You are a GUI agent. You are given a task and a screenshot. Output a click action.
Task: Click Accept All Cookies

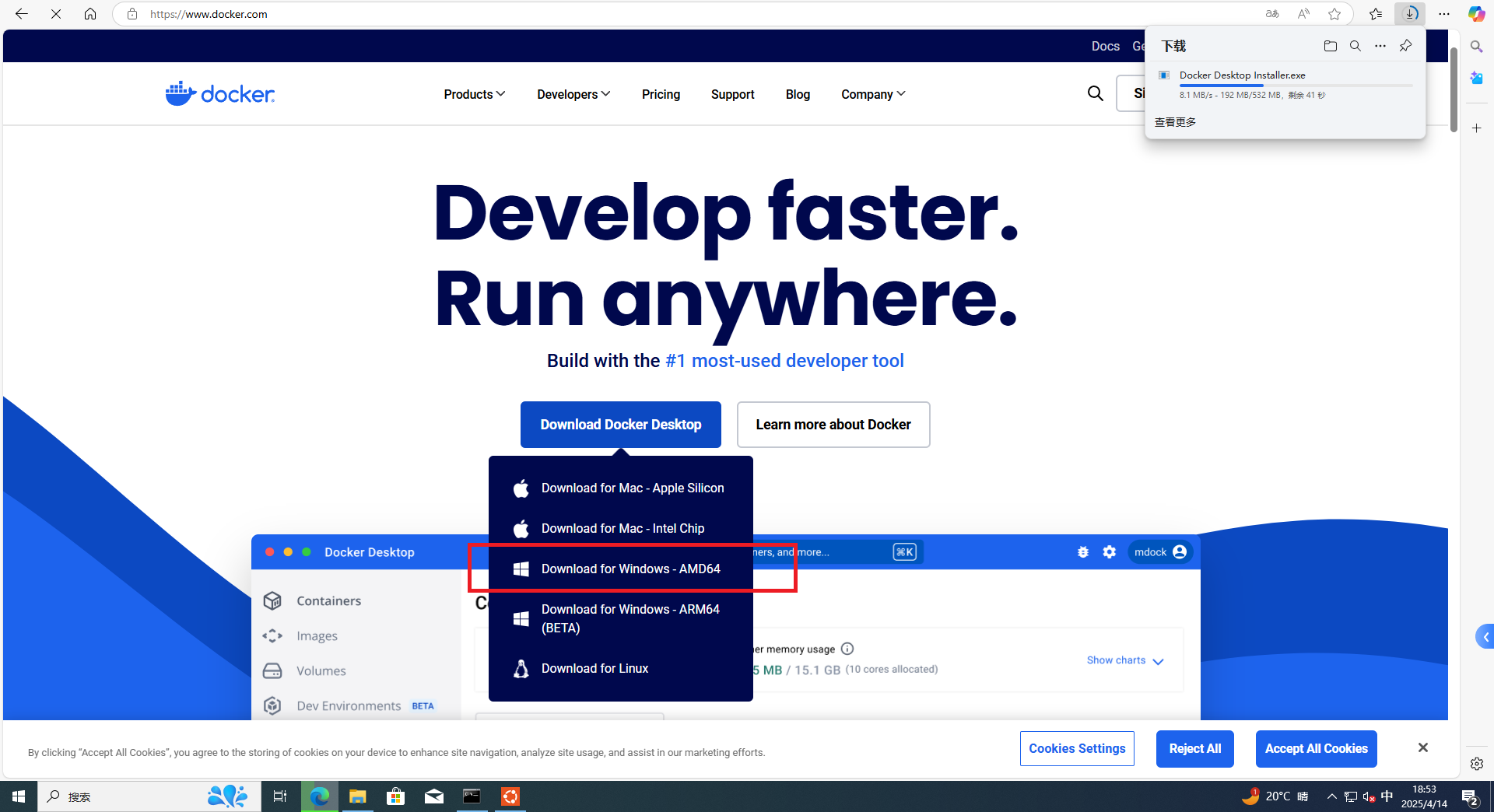point(1316,748)
